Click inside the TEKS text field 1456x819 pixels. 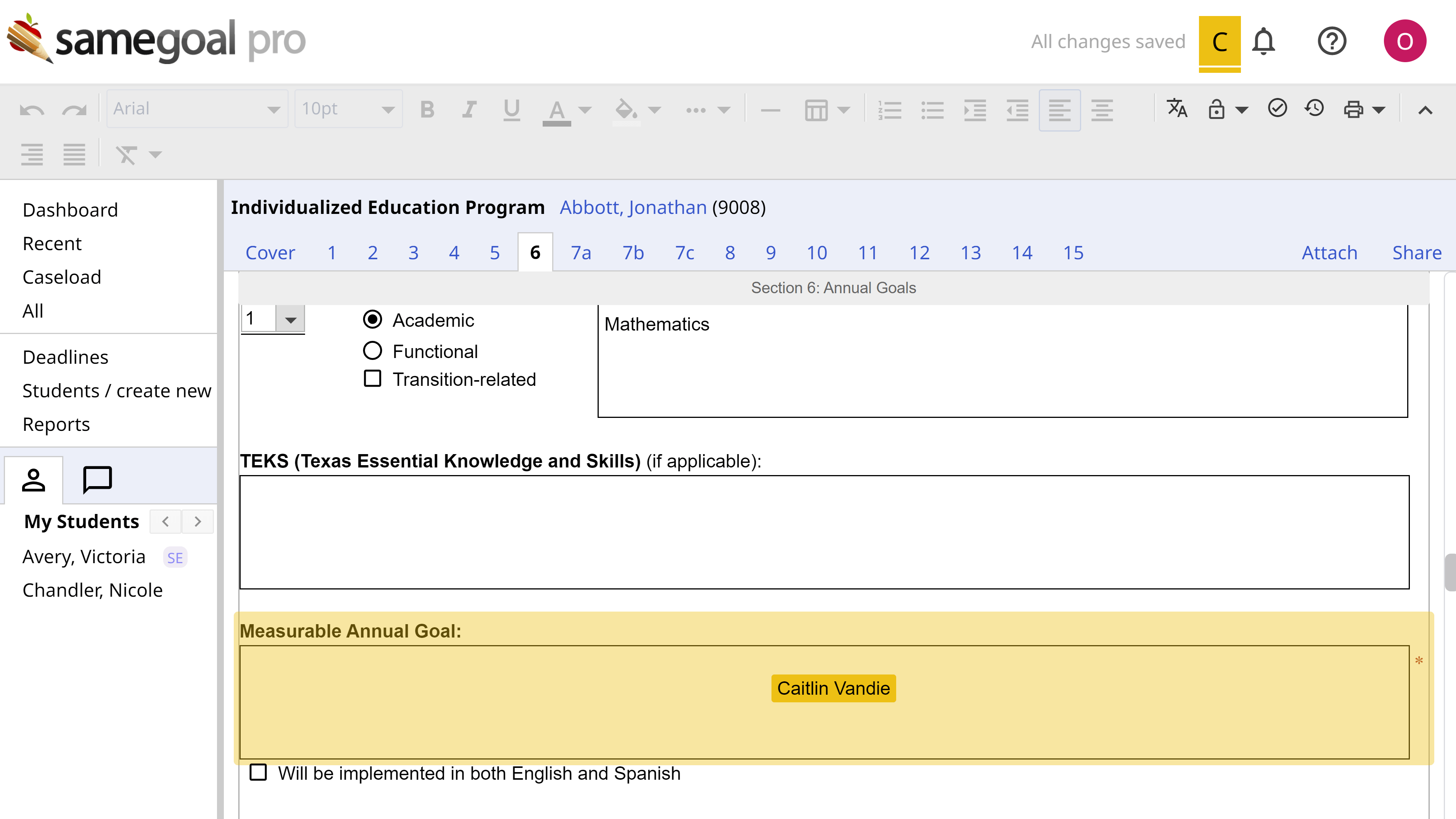(x=824, y=532)
